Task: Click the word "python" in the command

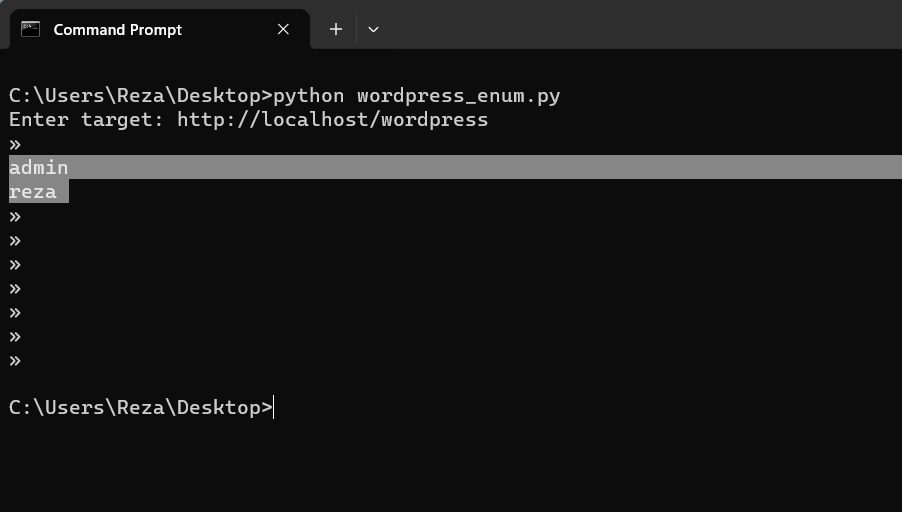Action: [308, 96]
